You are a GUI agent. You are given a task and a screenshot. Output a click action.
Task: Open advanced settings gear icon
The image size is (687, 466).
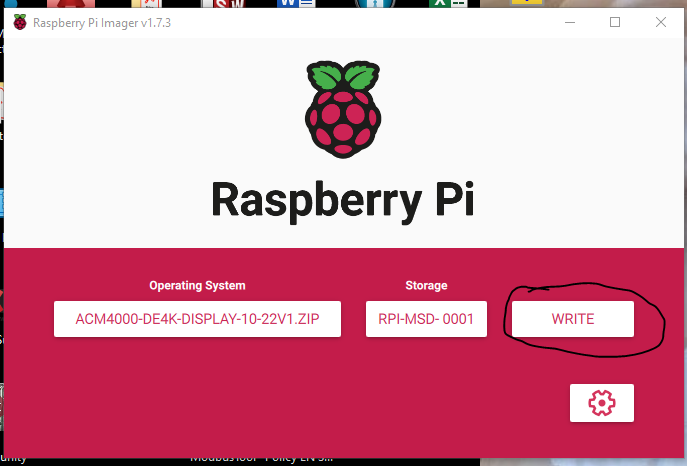point(602,403)
